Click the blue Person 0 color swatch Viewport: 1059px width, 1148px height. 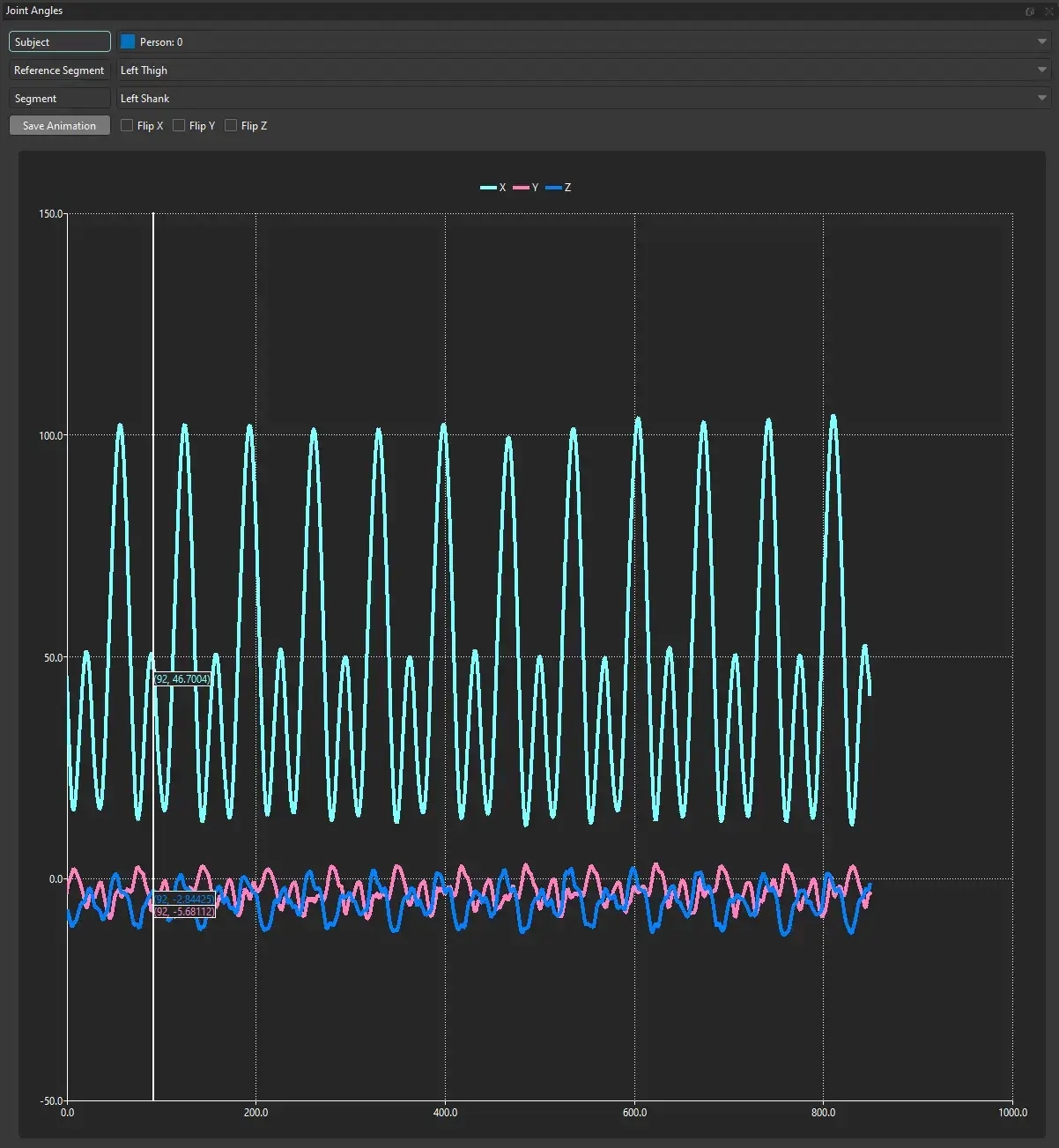point(128,42)
